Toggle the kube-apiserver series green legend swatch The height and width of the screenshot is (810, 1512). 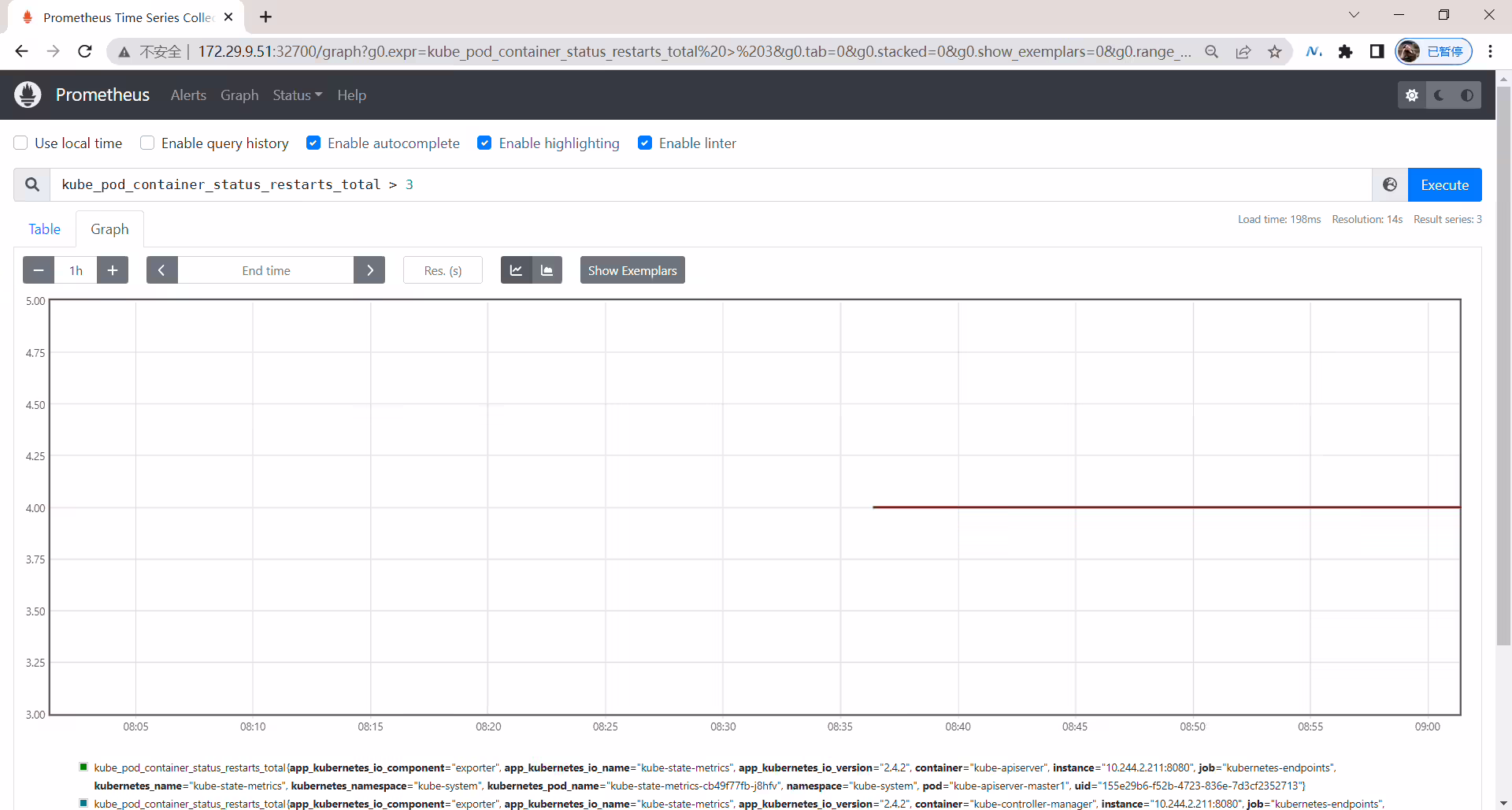tap(83, 767)
